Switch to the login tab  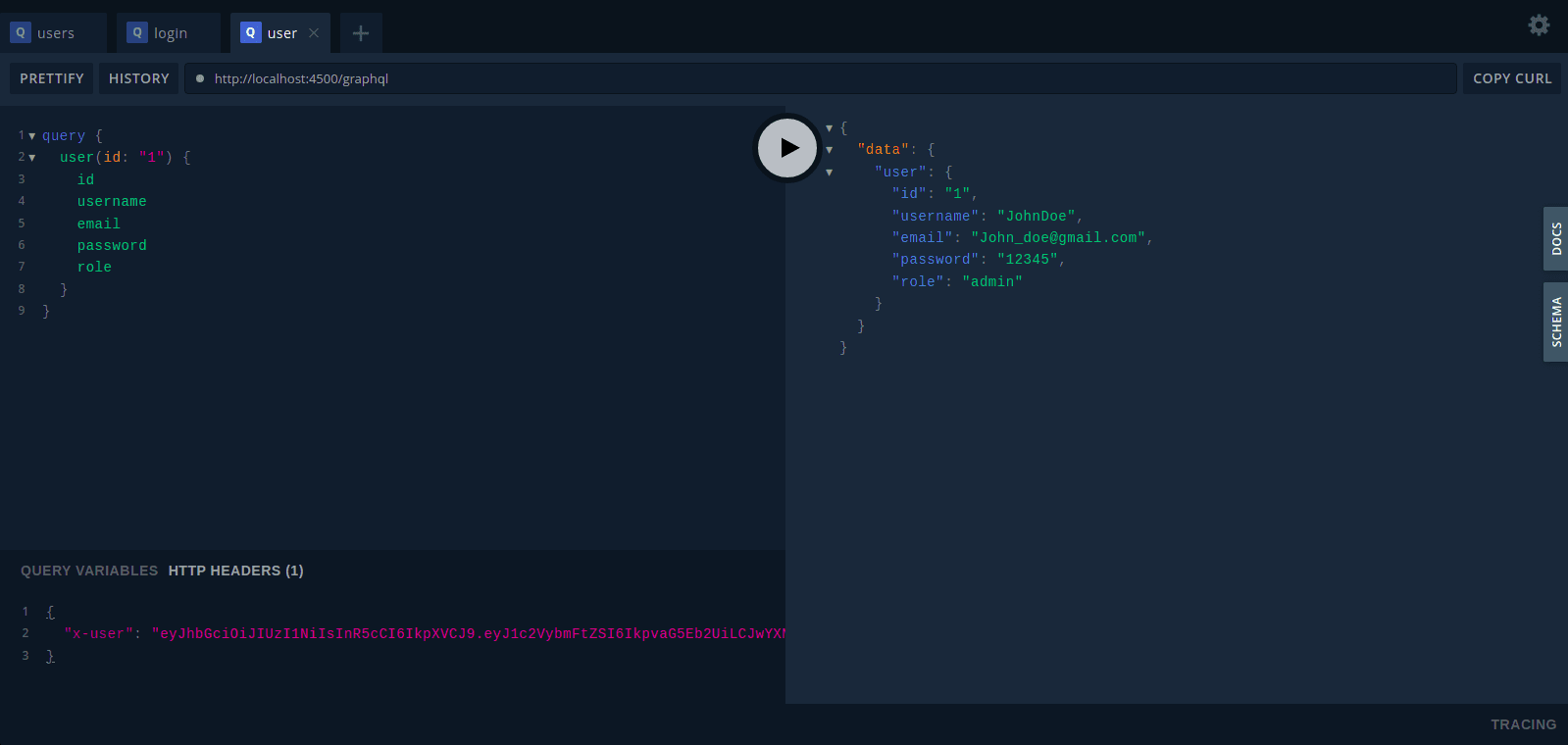coord(169,33)
